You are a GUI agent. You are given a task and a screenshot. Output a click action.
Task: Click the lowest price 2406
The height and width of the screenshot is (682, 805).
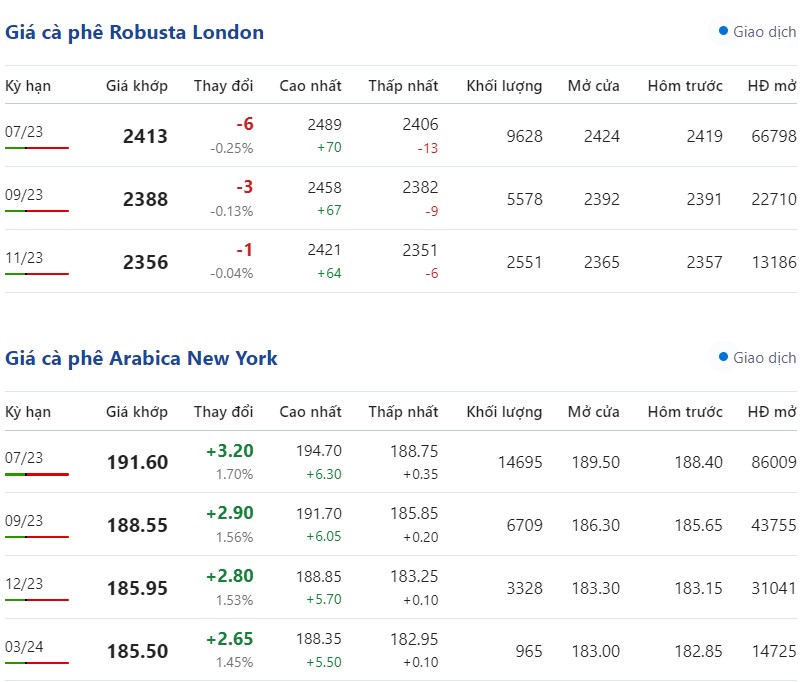tap(420, 124)
